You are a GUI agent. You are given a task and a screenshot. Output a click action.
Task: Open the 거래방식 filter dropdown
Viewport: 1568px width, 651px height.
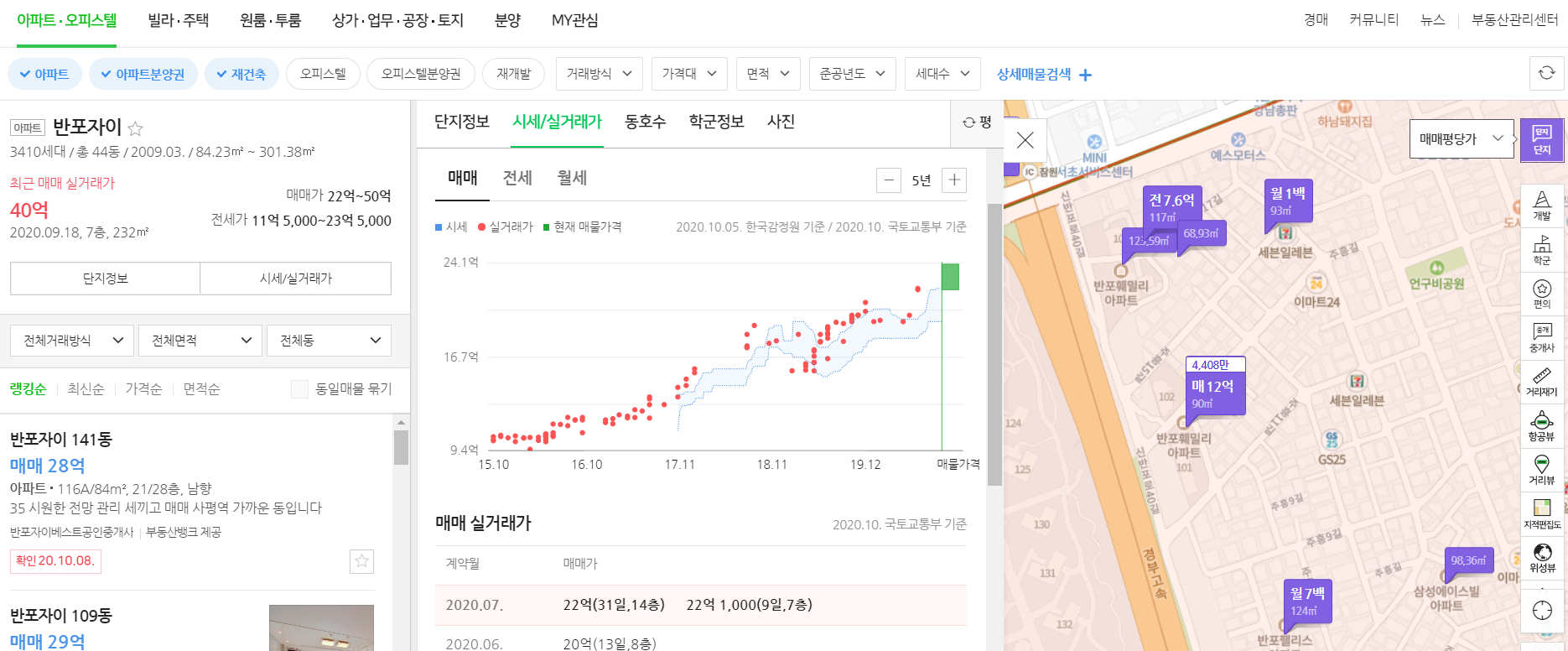coord(599,74)
